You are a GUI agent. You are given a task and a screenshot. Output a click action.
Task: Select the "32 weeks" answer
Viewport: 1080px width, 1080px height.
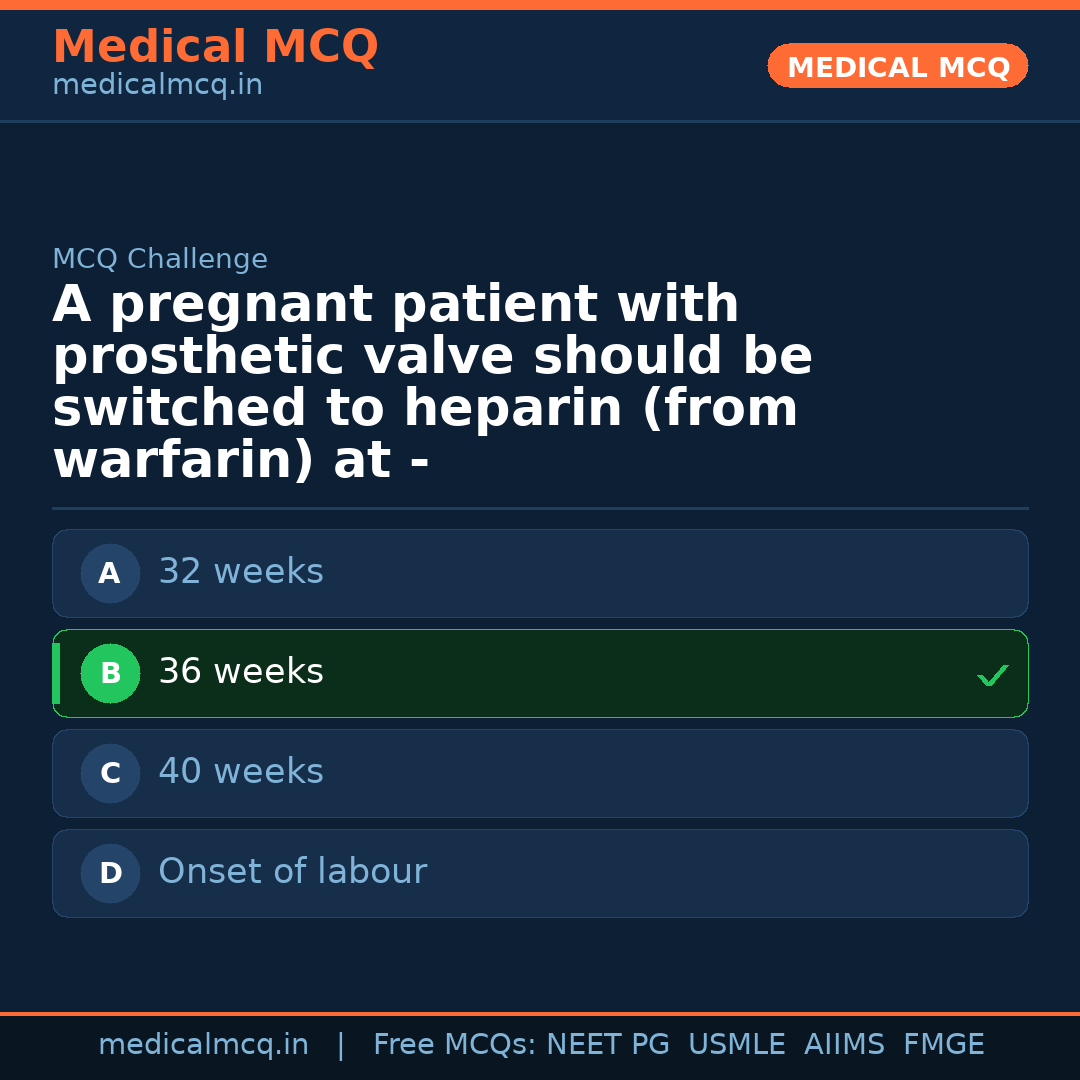pyautogui.click(x=241, y=573)
